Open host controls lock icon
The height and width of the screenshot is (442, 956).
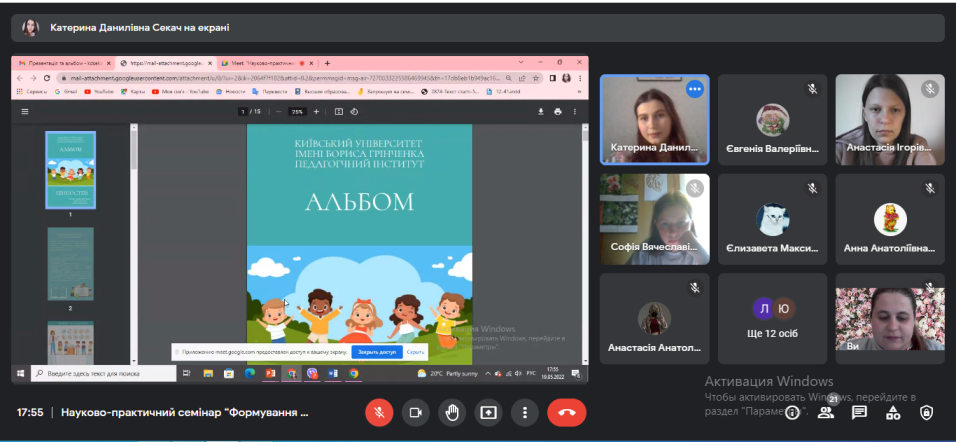click(x=927, y=412)
